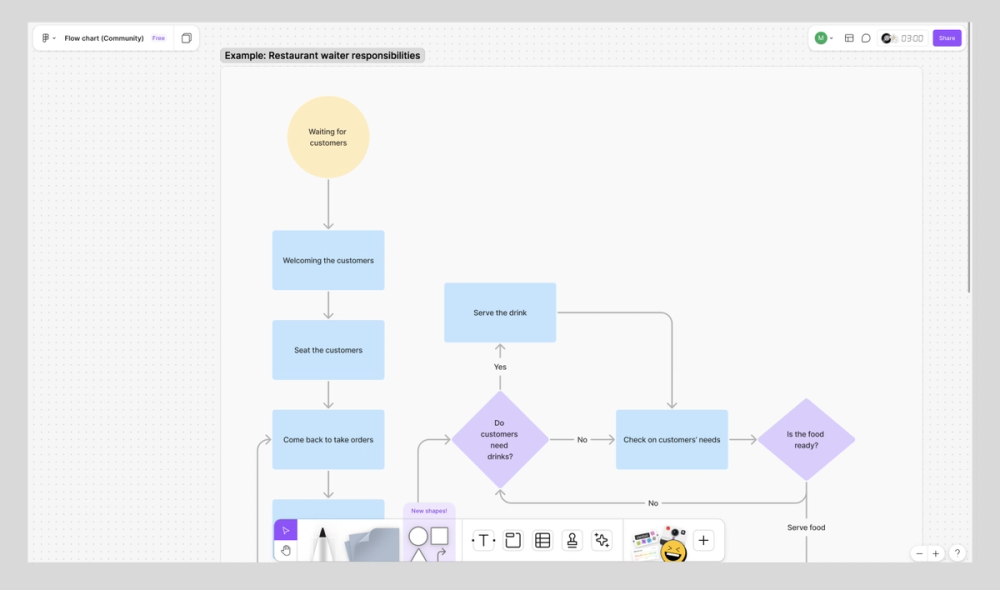Click the Free plan badge

click(158, 37)
